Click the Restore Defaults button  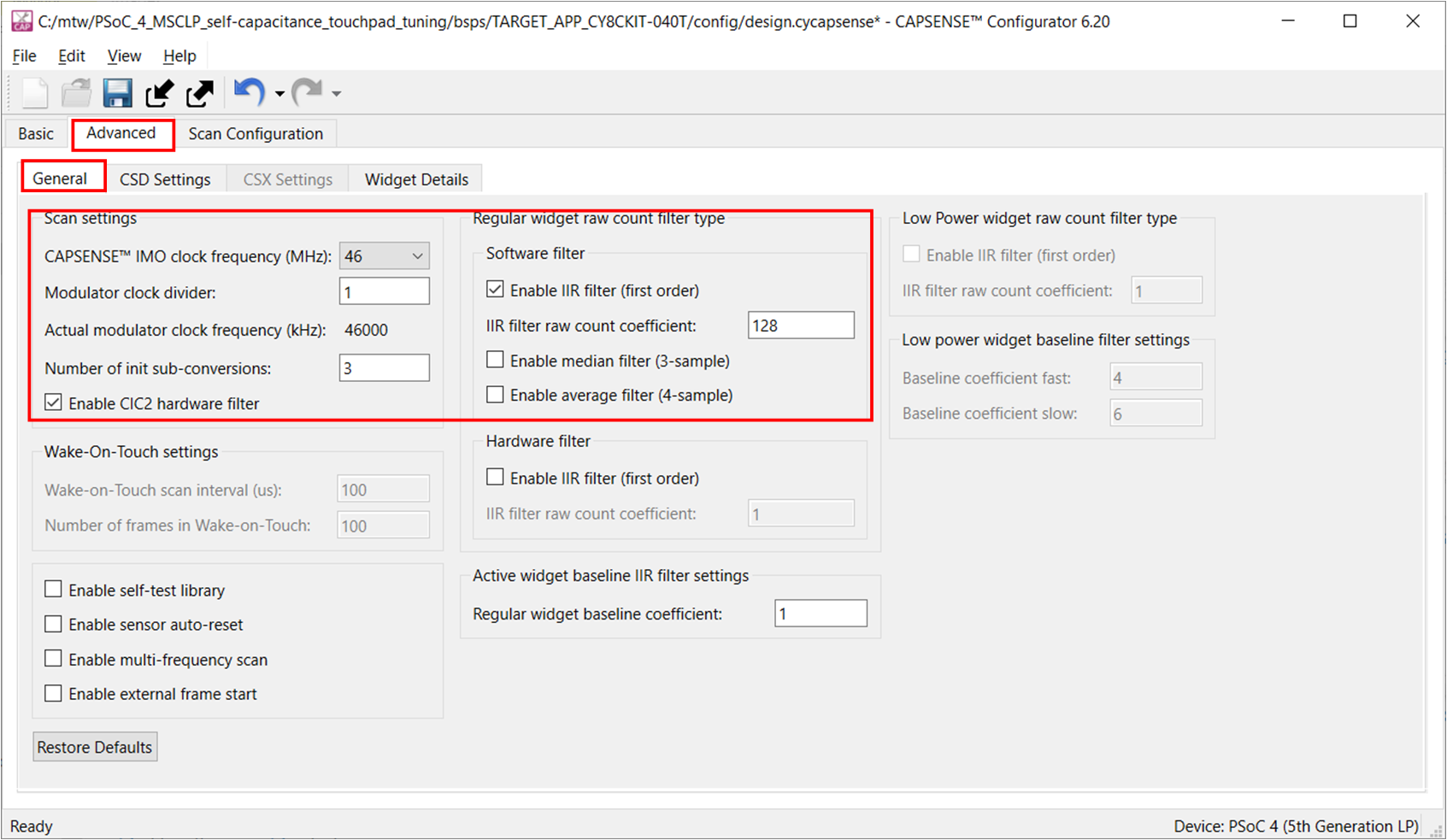coord(95,747)
